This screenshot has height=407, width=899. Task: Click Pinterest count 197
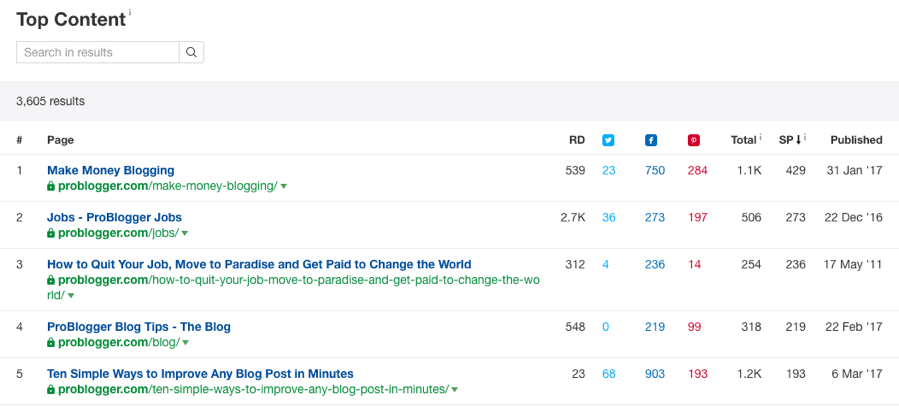pyautogui.click(x=698, y=217)
